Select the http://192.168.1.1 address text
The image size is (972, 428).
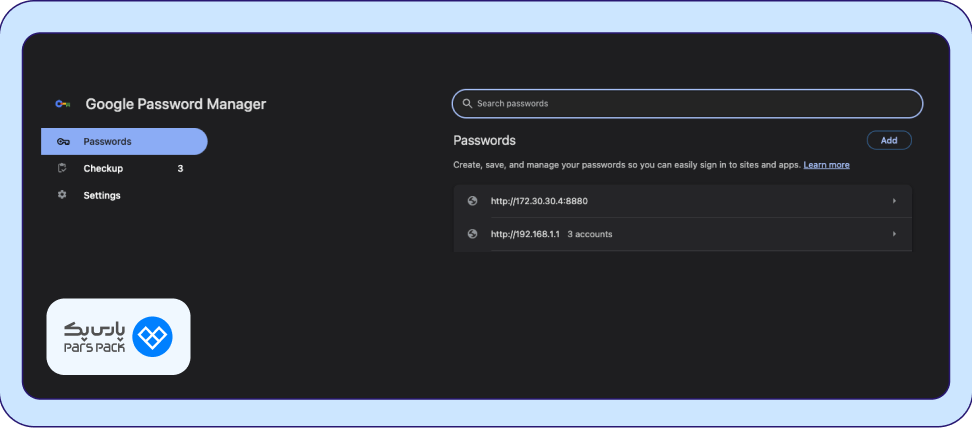pyautogui.click(x=525, y=234)
